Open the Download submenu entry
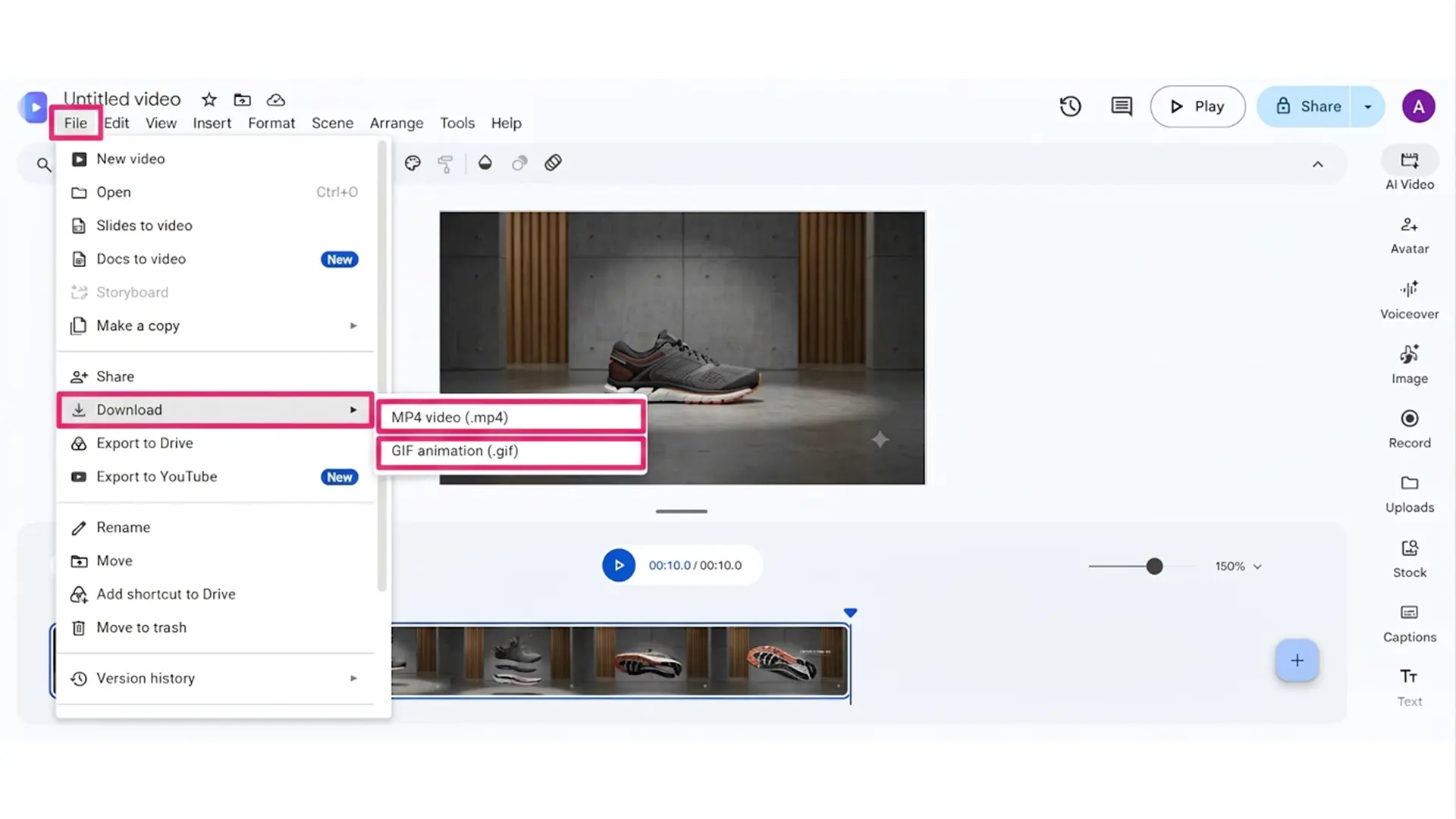 pyautogui.click(x=215, y=410)
